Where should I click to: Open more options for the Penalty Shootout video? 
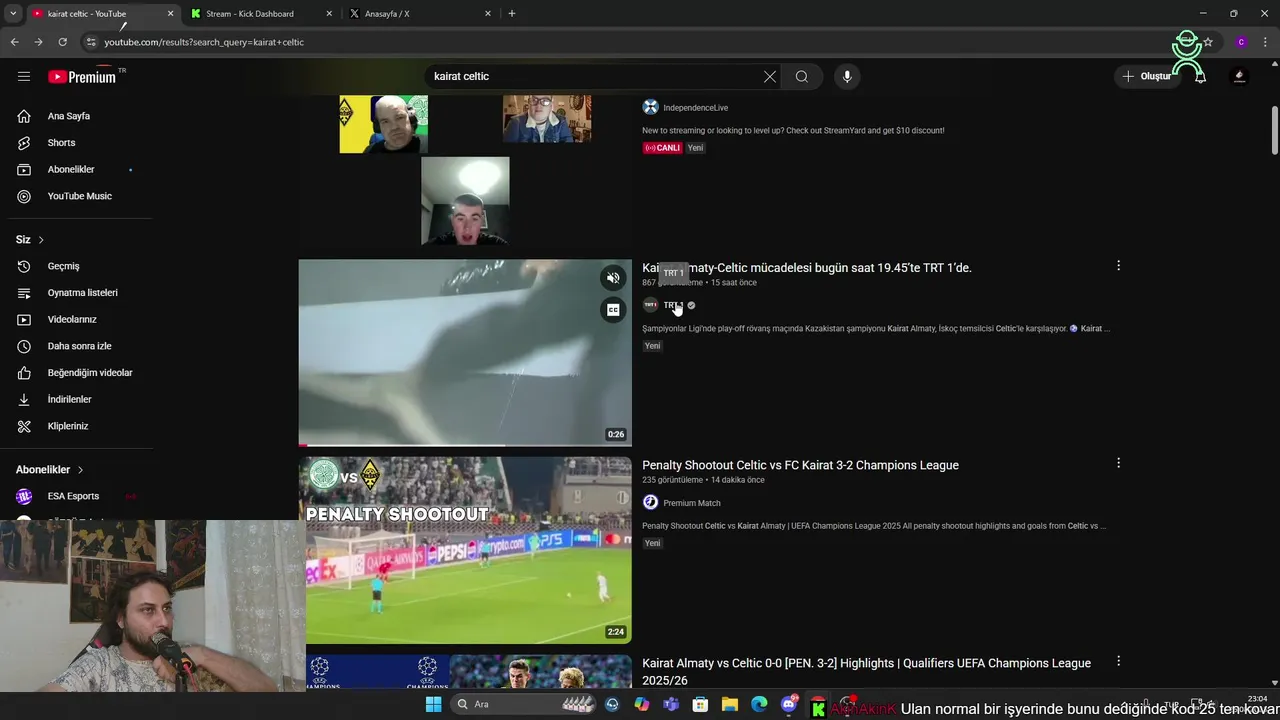click(1118, 463)
